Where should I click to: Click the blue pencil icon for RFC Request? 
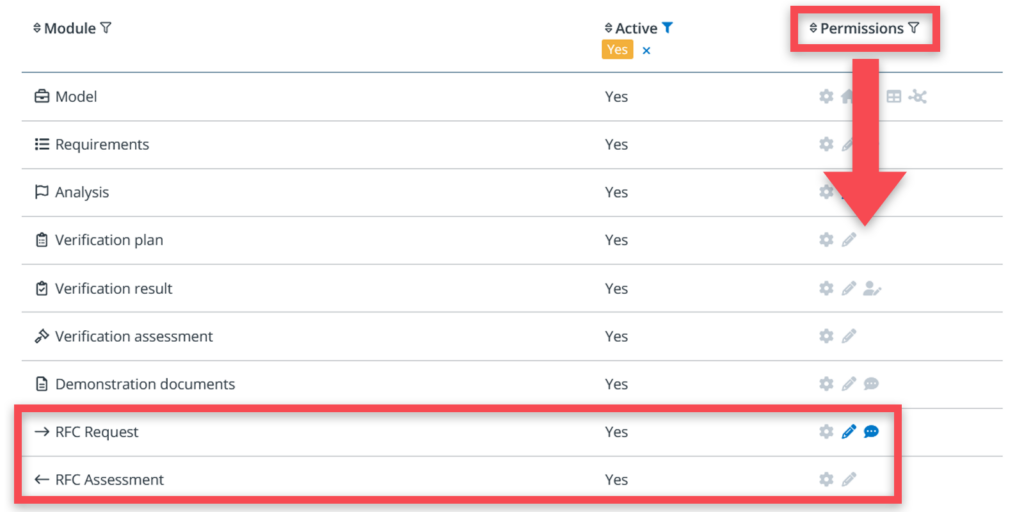click(849, 432)
